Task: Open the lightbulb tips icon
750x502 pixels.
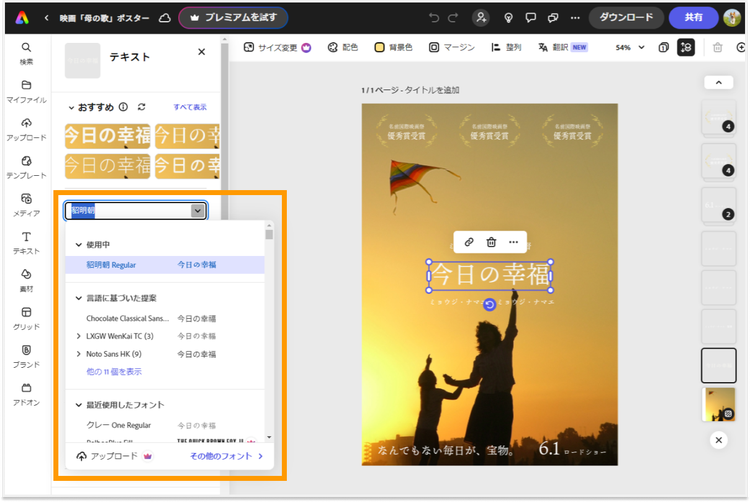Action: tap(508, 18)
